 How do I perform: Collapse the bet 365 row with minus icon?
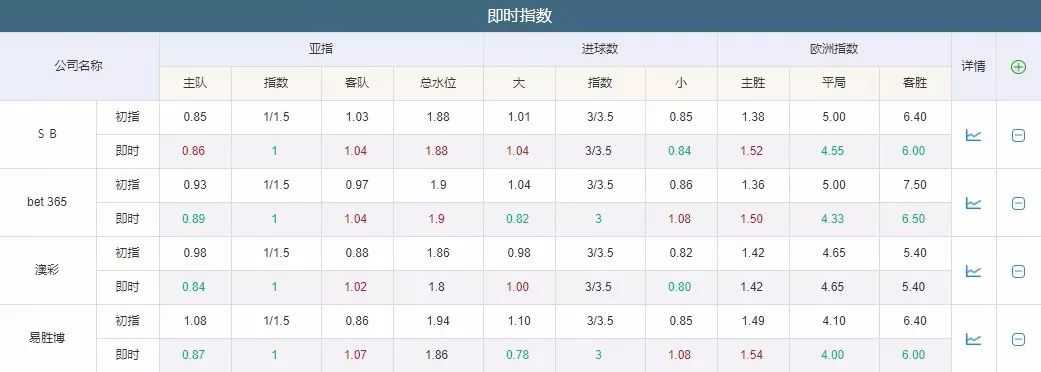pyautogui.click(x=1018, y=203)
